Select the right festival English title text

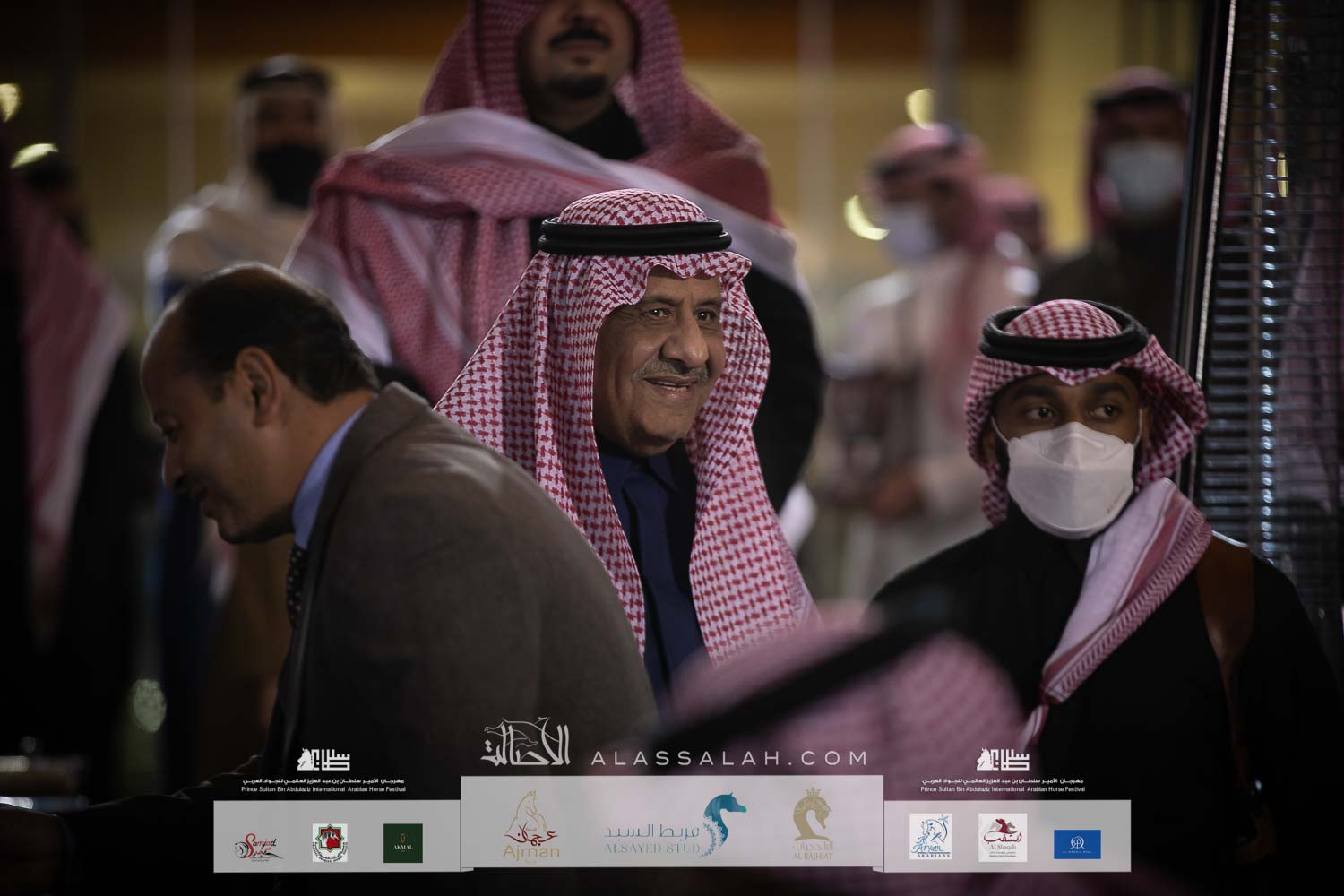1003,789
